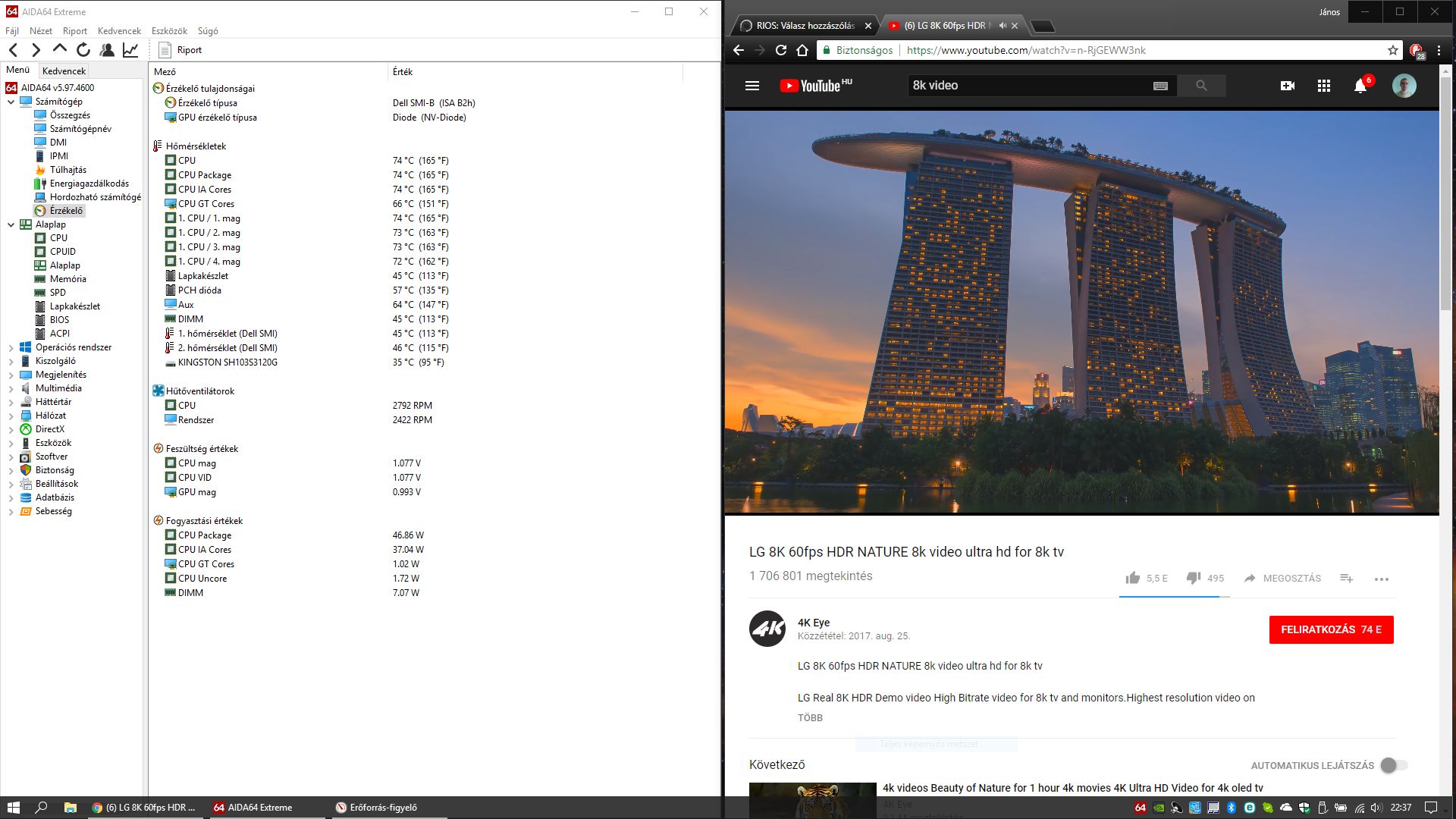Refresh AIDA64 sensor readings

point(83,50)
